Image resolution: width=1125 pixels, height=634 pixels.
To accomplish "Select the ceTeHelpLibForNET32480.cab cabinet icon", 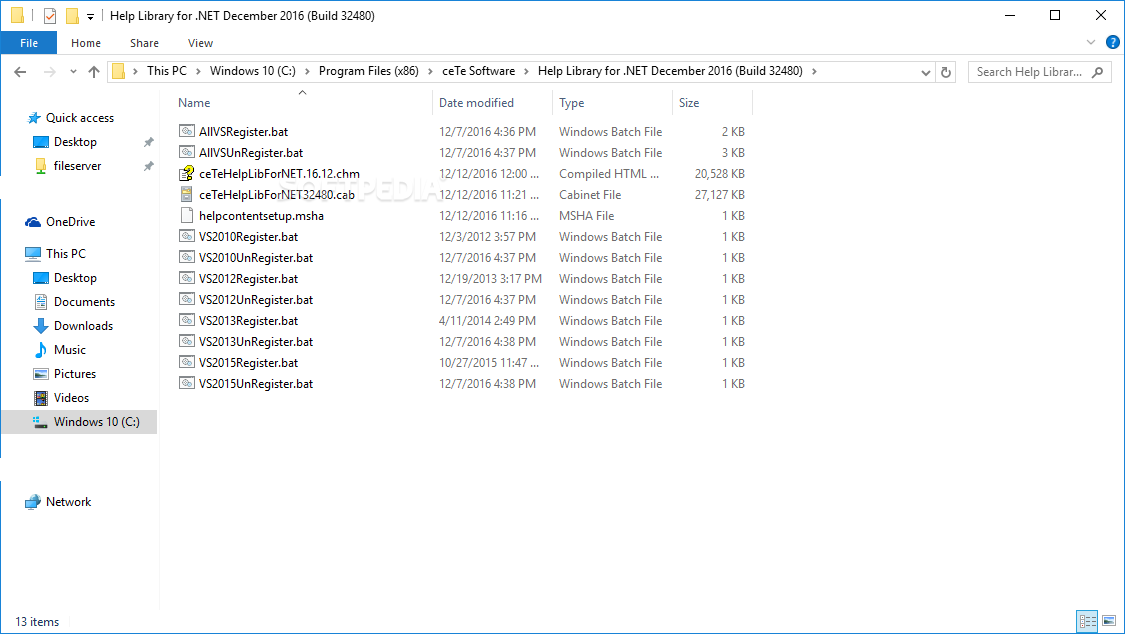I will click(x=187, y=194).
